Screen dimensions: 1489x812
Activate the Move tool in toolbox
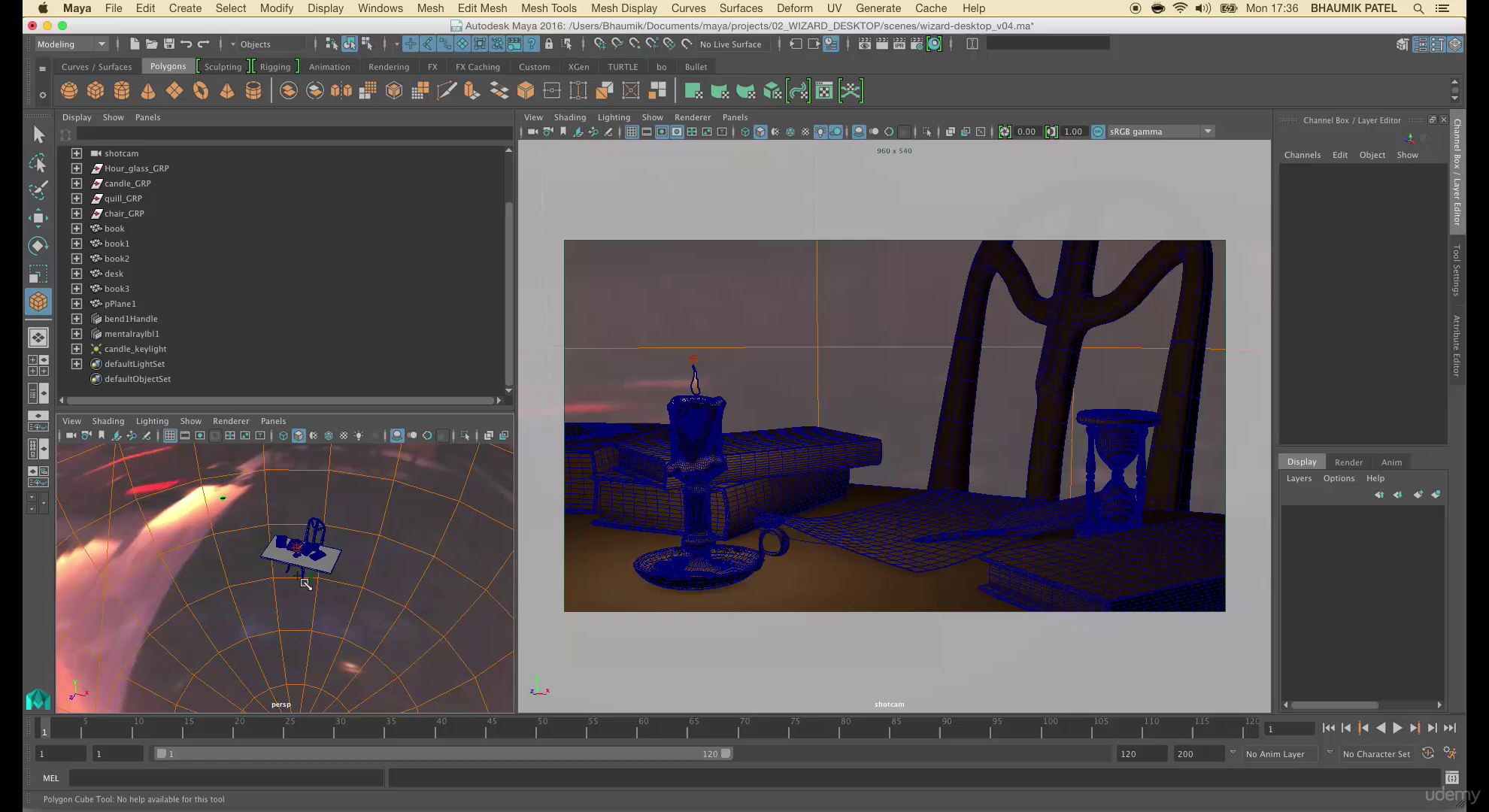38,218
